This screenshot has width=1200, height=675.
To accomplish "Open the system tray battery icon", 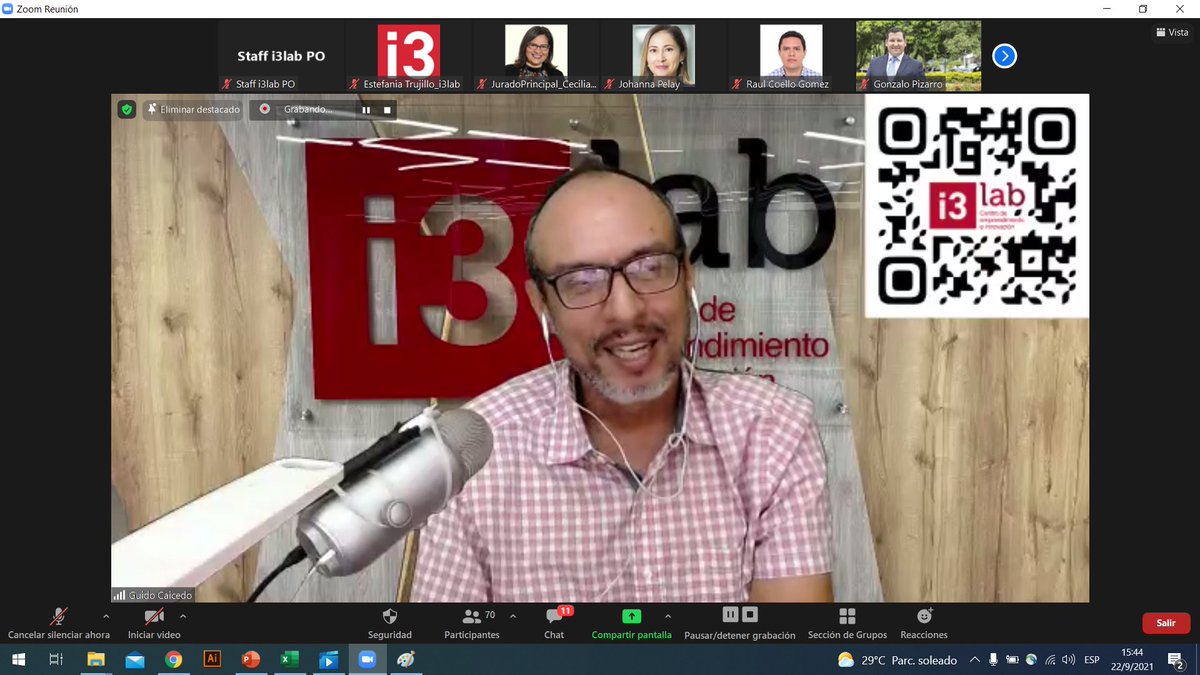I will tap(1012, 660).
